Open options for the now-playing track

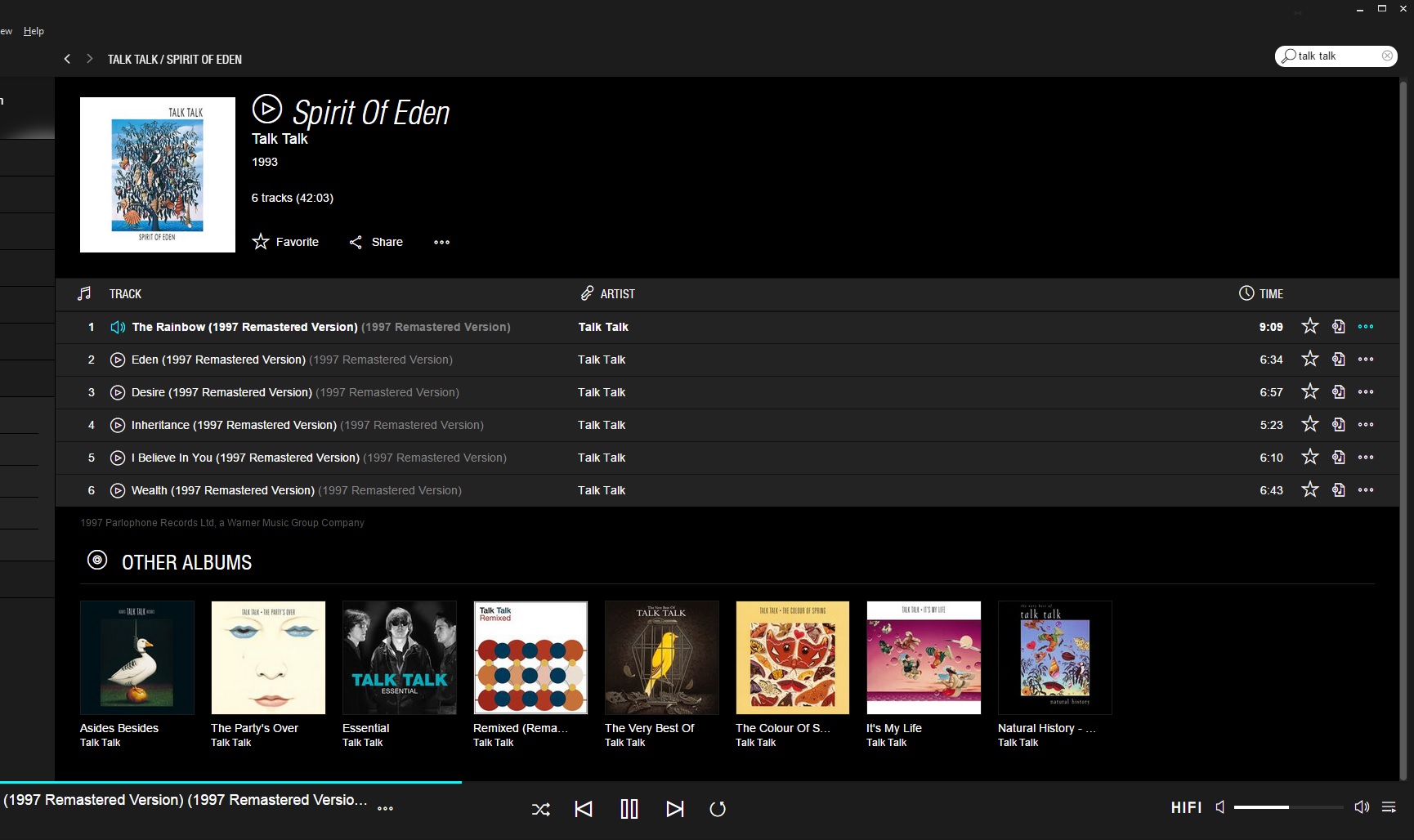pos(385,808)
